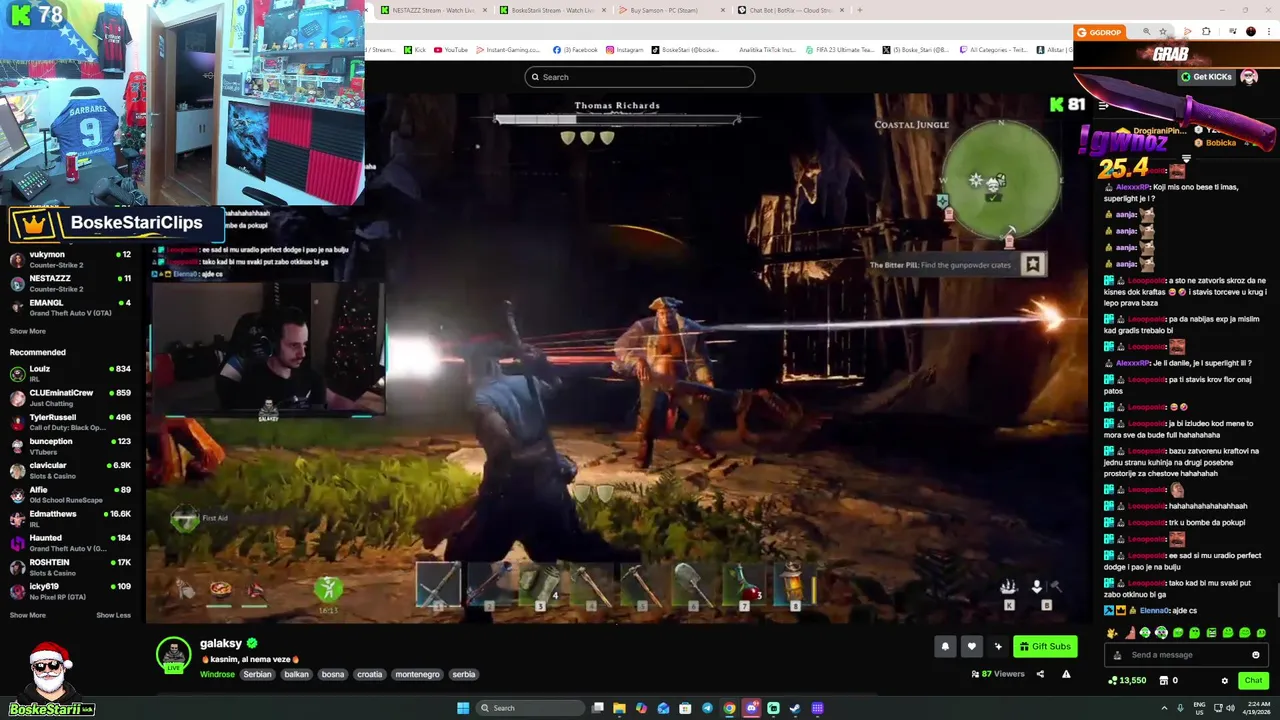Open Steam from taskbar
Screen dimensions: 1280x720
coord(795,708)
